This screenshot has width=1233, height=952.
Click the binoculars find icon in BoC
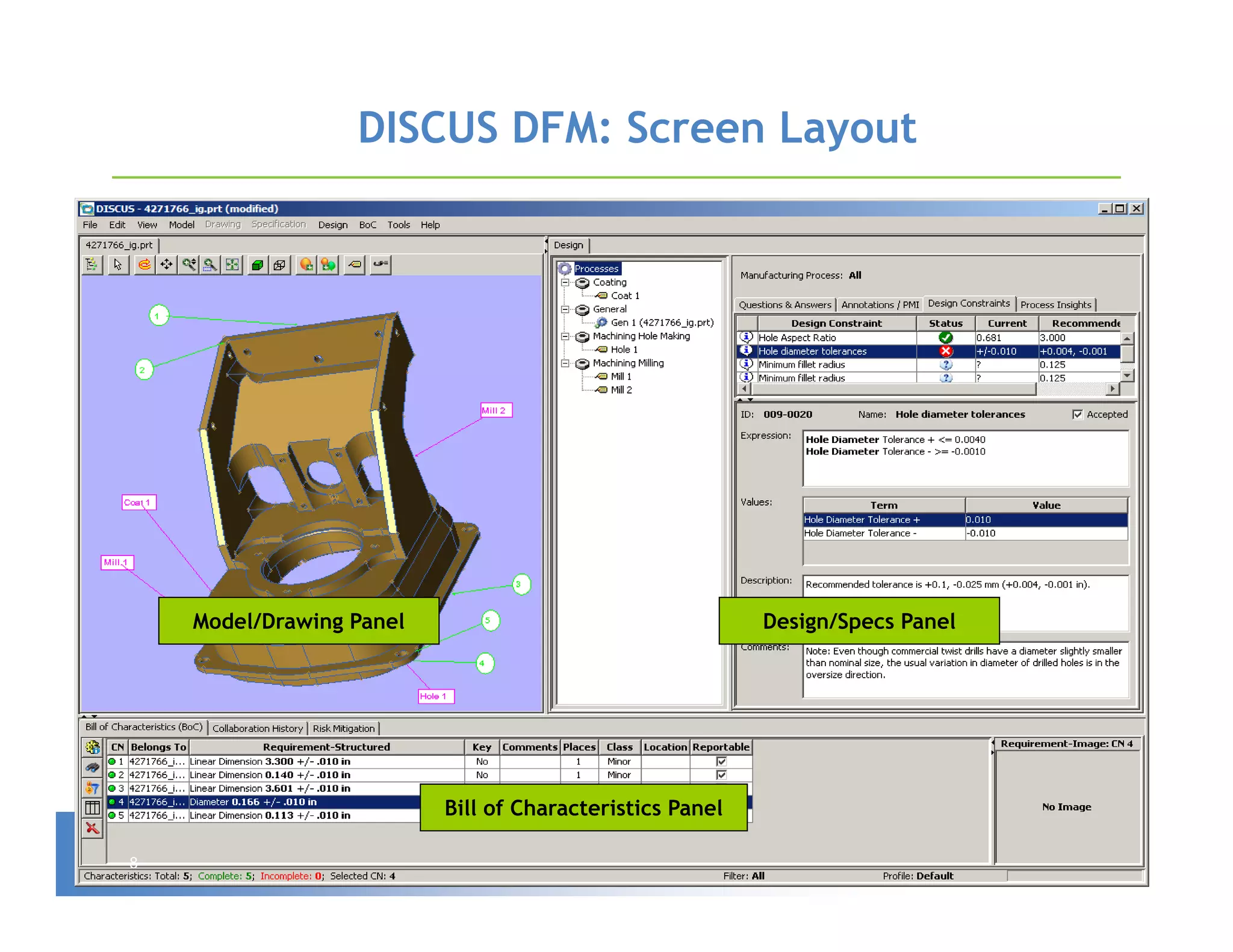93,767
